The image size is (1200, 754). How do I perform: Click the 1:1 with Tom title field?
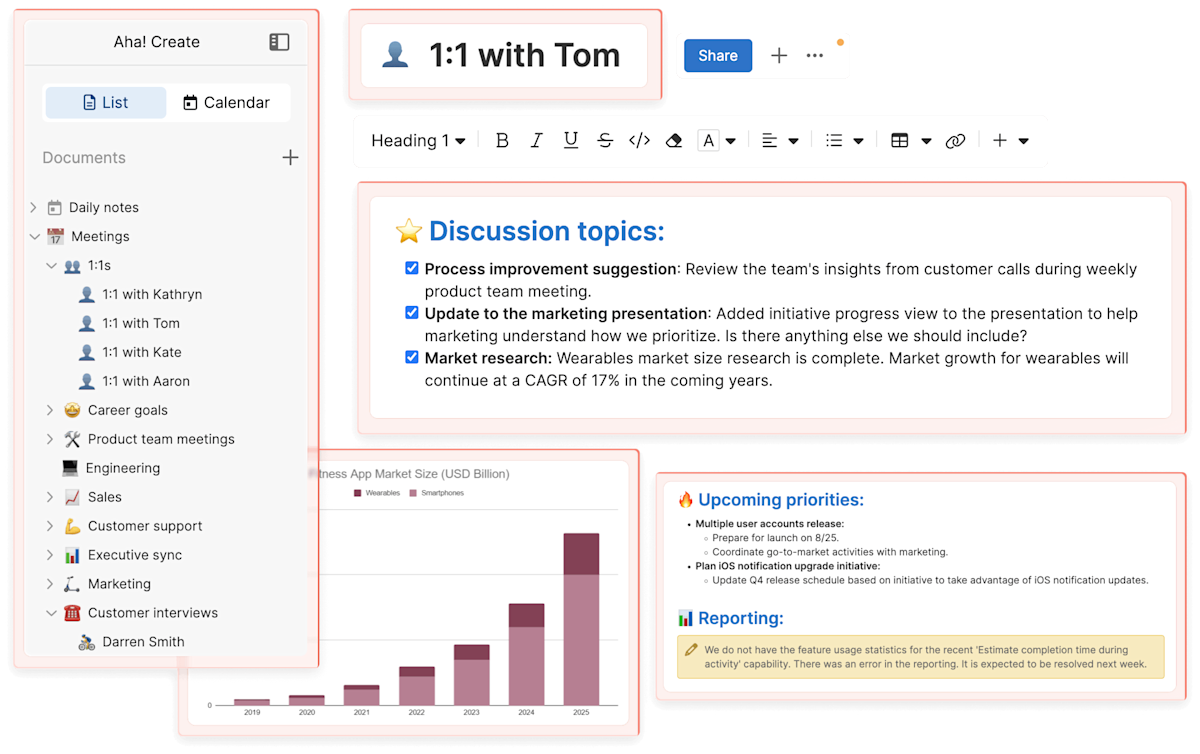point(504,55)
